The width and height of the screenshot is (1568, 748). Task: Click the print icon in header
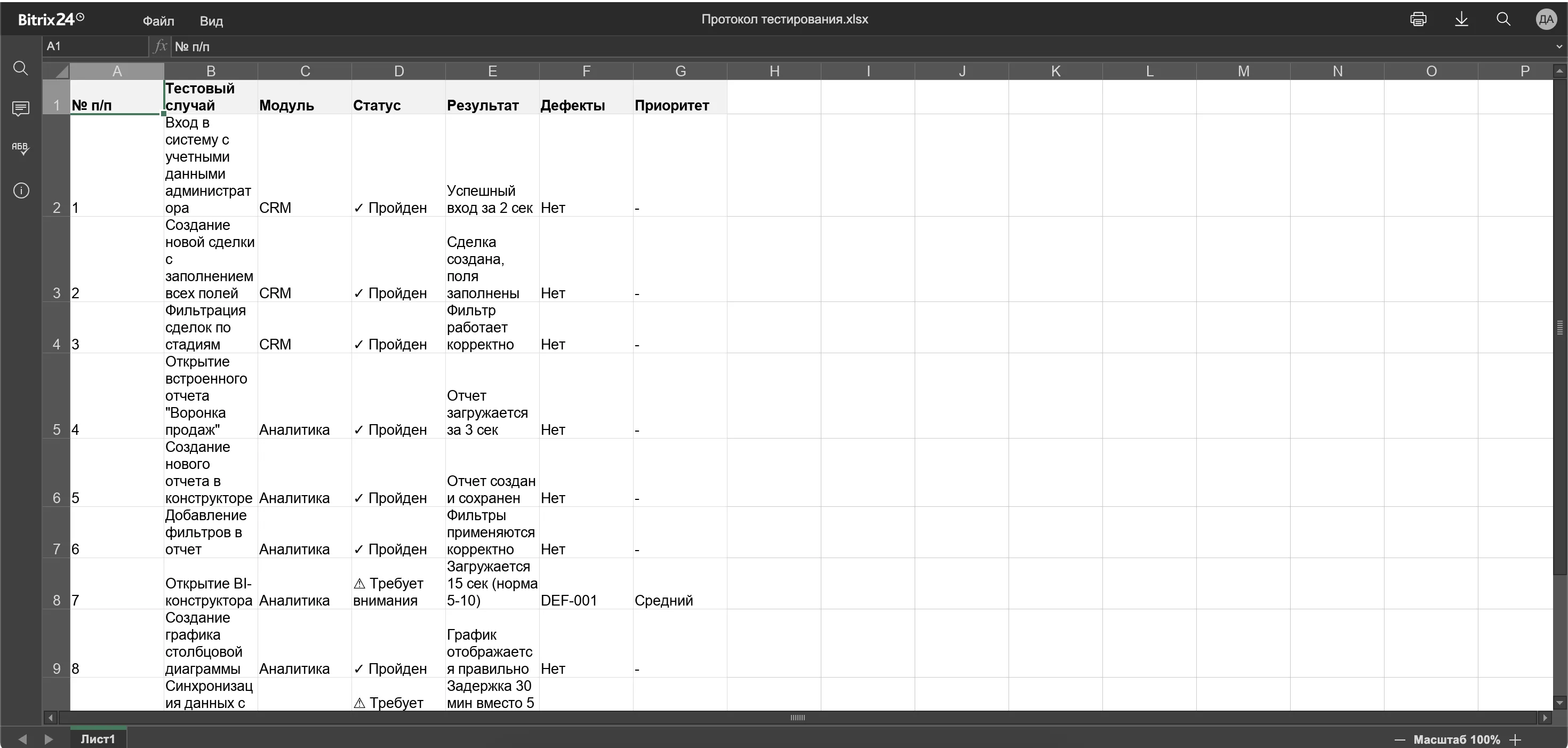1418,20
